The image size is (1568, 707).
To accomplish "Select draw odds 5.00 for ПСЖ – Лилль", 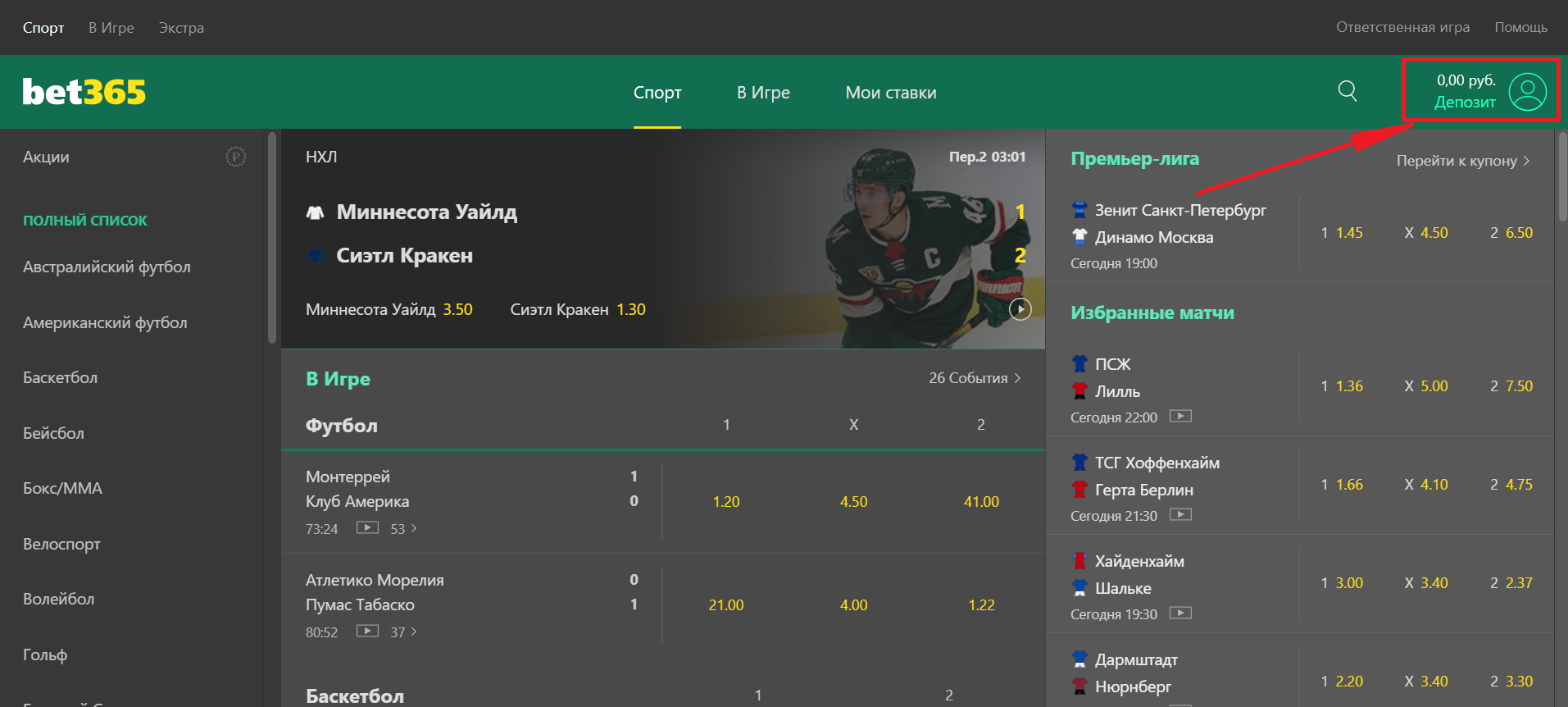I will coord(1426,386).
